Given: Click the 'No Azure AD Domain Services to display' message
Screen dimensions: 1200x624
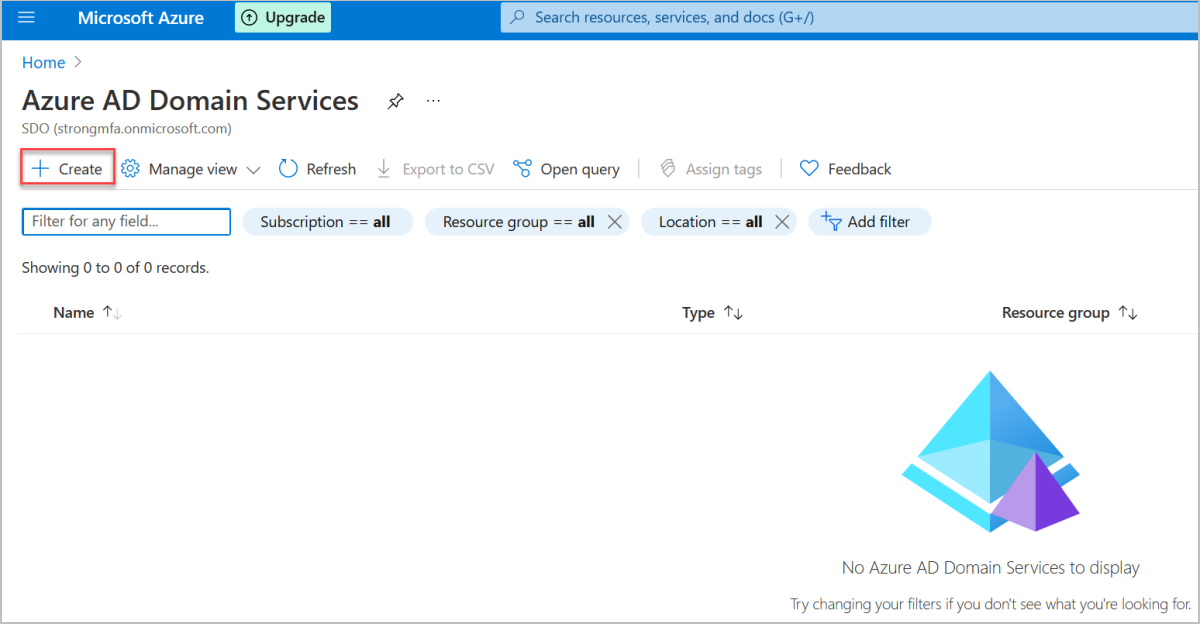Looking at the screenshot, I should point(990,568).
